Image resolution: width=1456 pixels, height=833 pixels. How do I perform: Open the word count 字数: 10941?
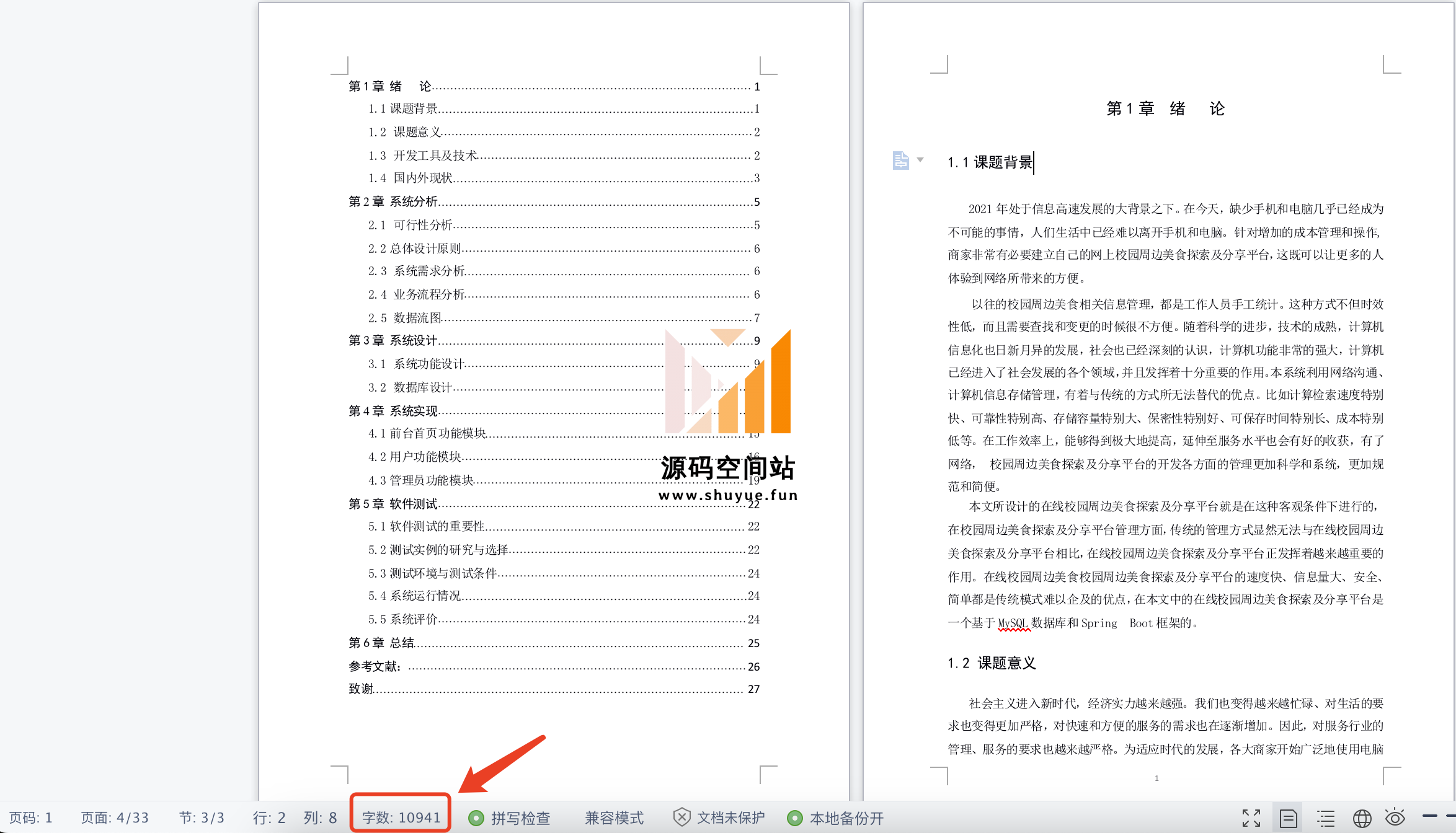tap(401, 818)
